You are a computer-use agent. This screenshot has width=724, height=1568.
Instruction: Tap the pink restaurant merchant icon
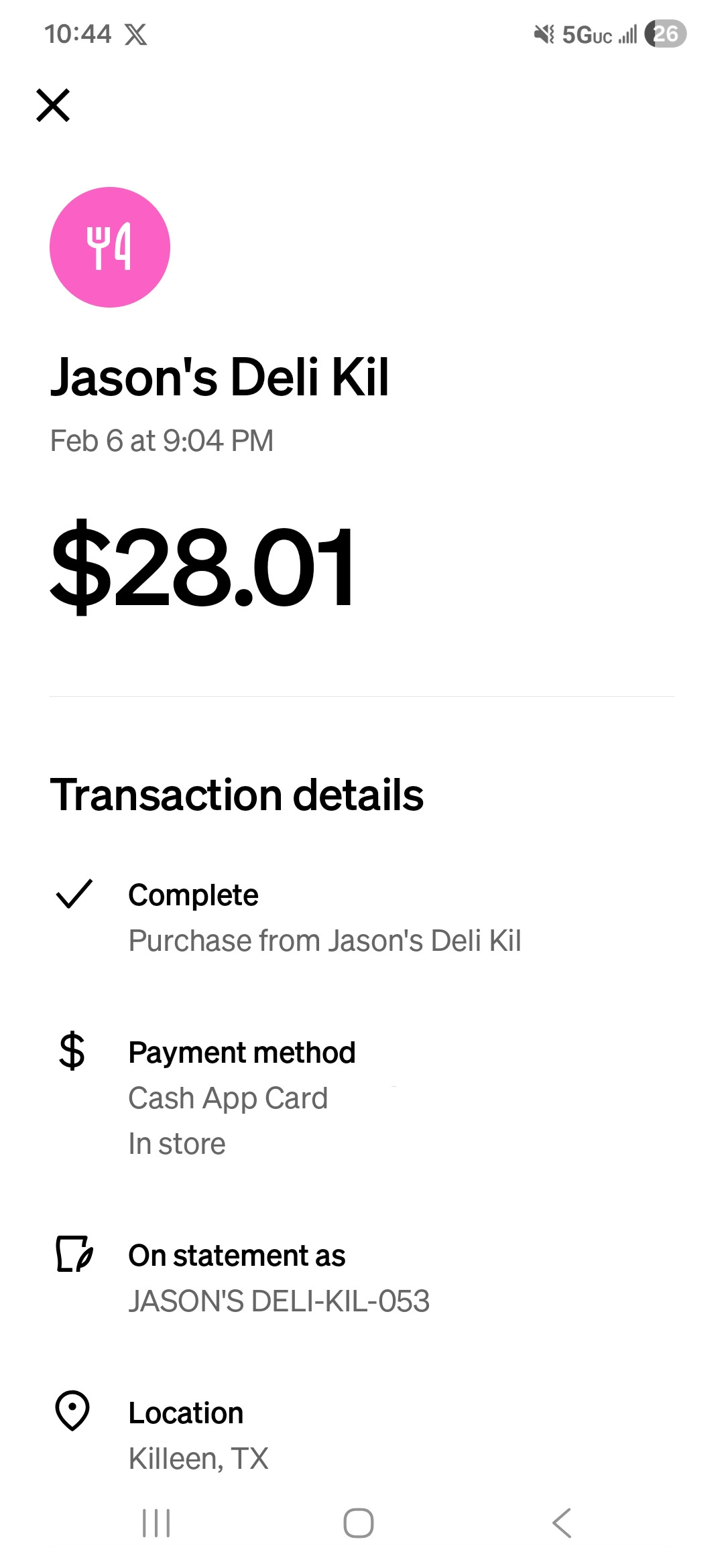point(110,247)
